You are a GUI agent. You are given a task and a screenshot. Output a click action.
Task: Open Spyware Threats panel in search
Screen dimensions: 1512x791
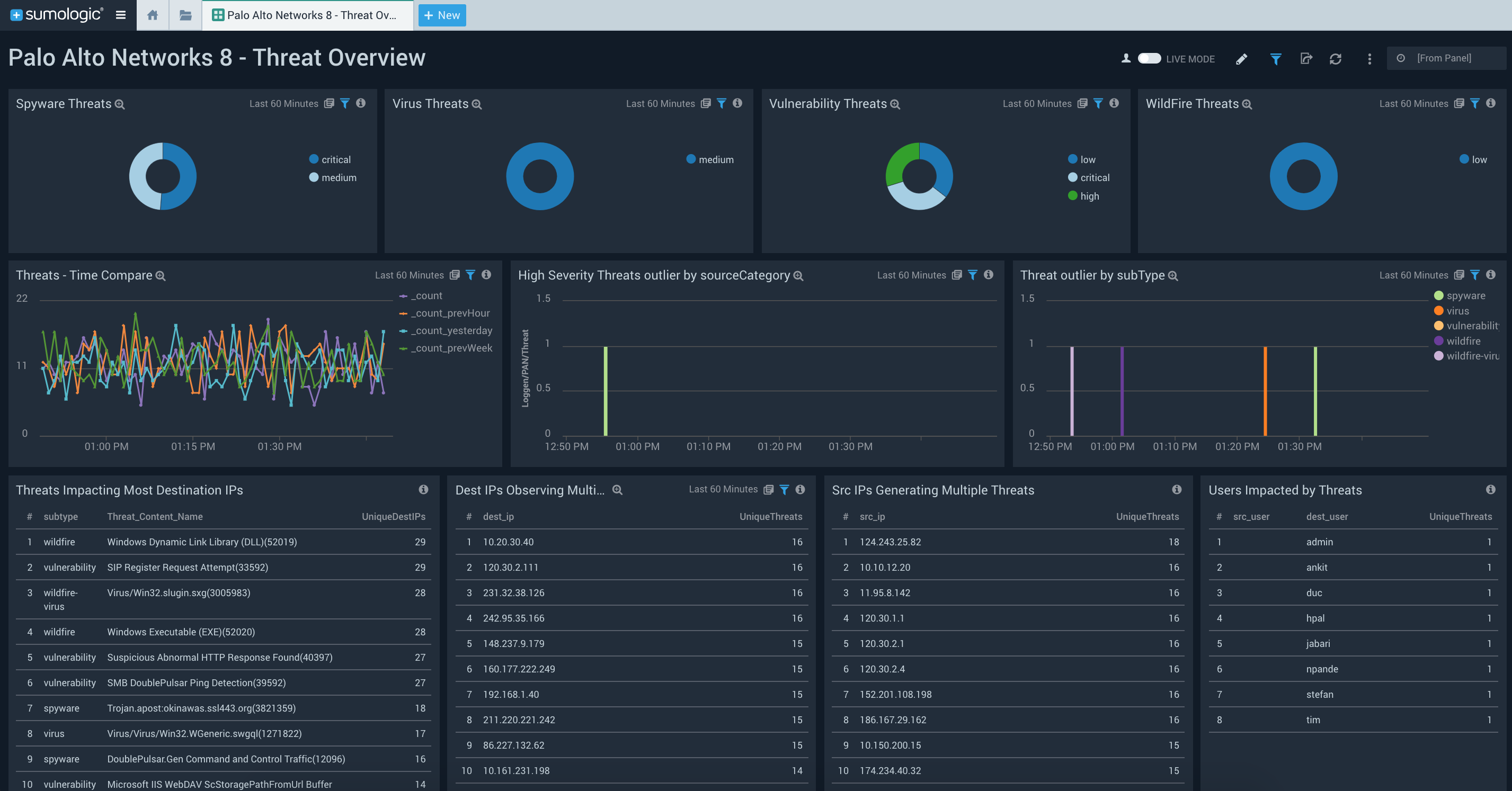click(x=120, y=104)
